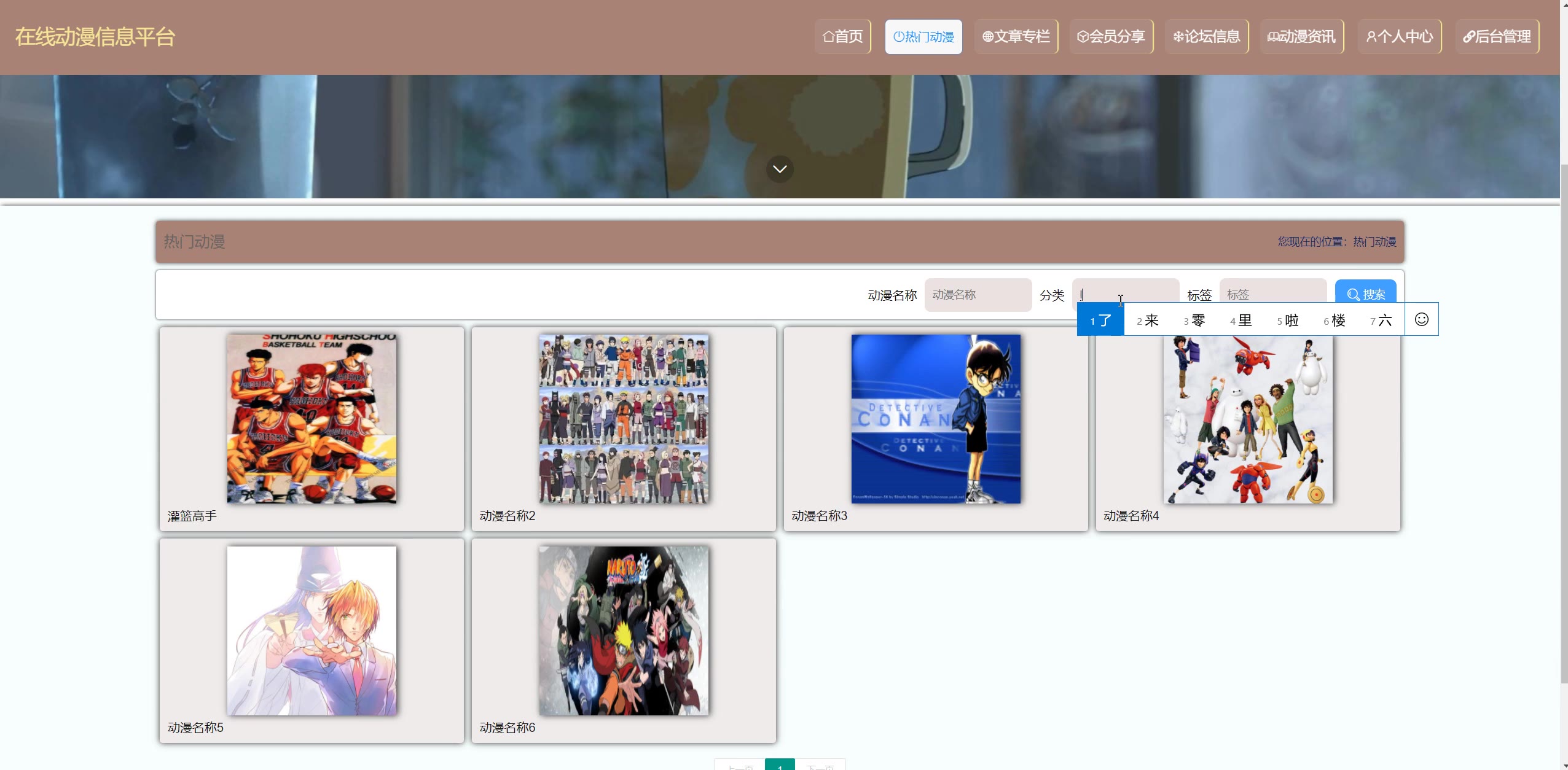The image size is (1568, 770).
Task: Pick IME candidate 7 六
Action: click(x=1381, y=320)
